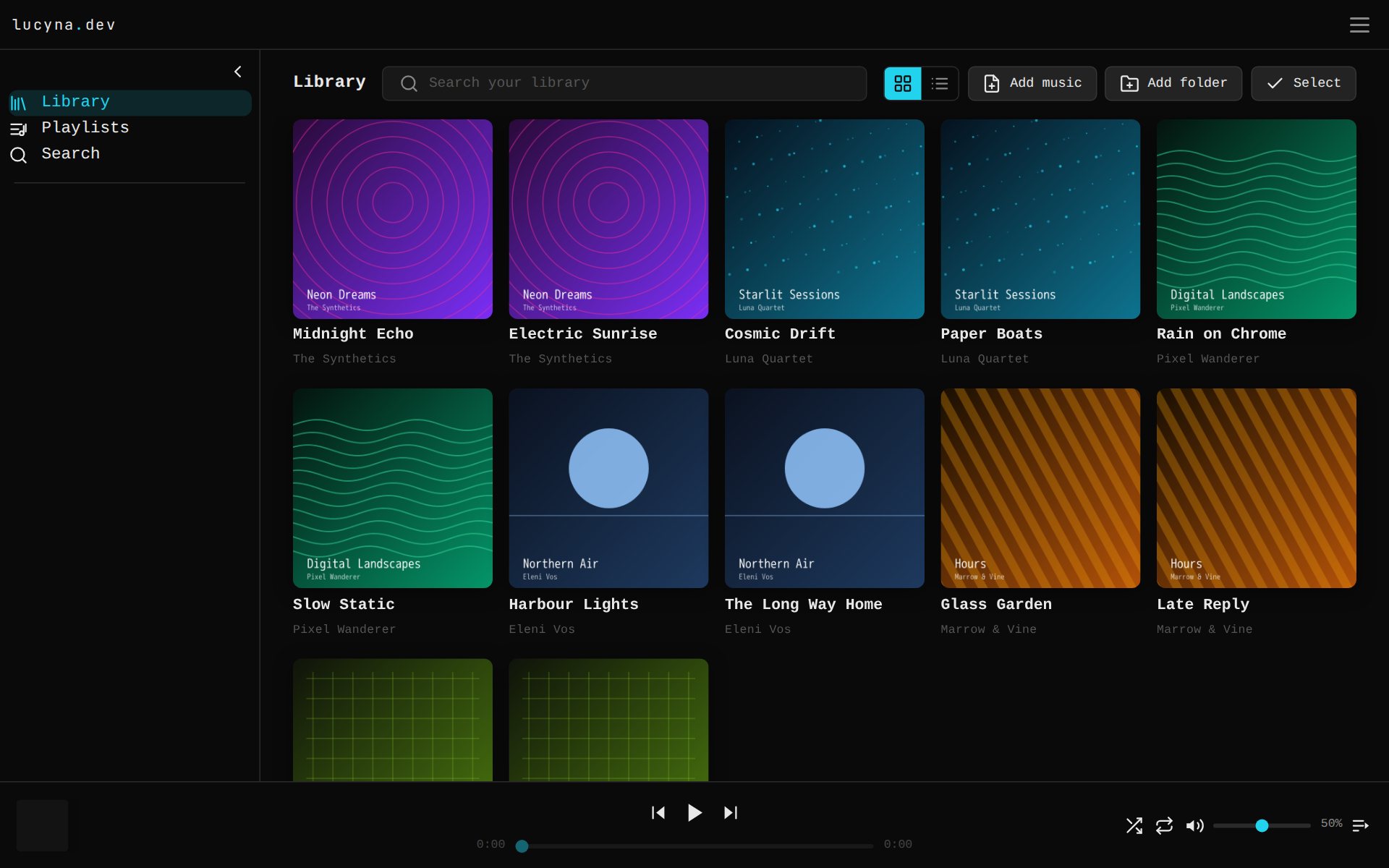Click the Slow Static title text

point(344,605)
